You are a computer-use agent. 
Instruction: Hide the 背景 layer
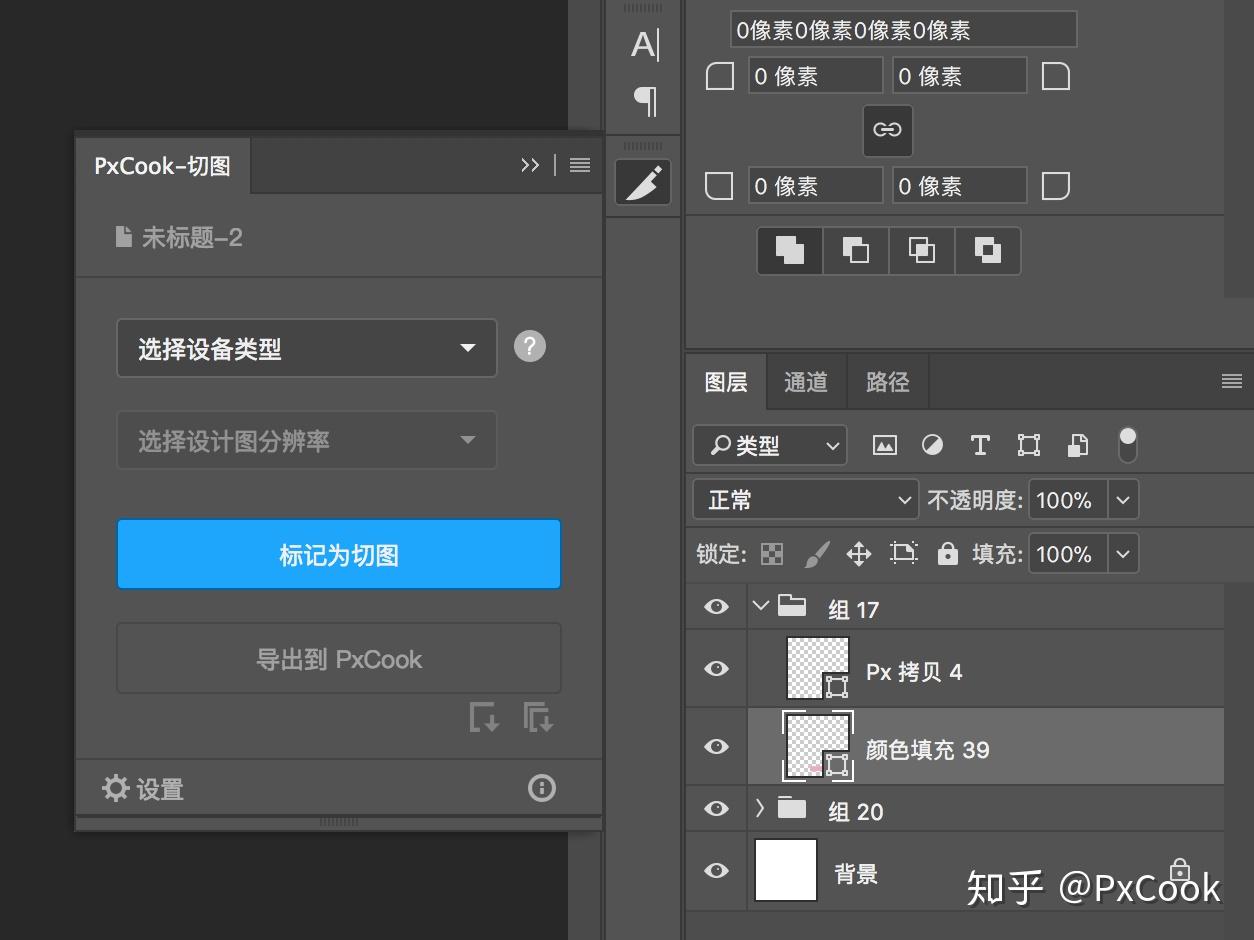click(x=716, y=871)
